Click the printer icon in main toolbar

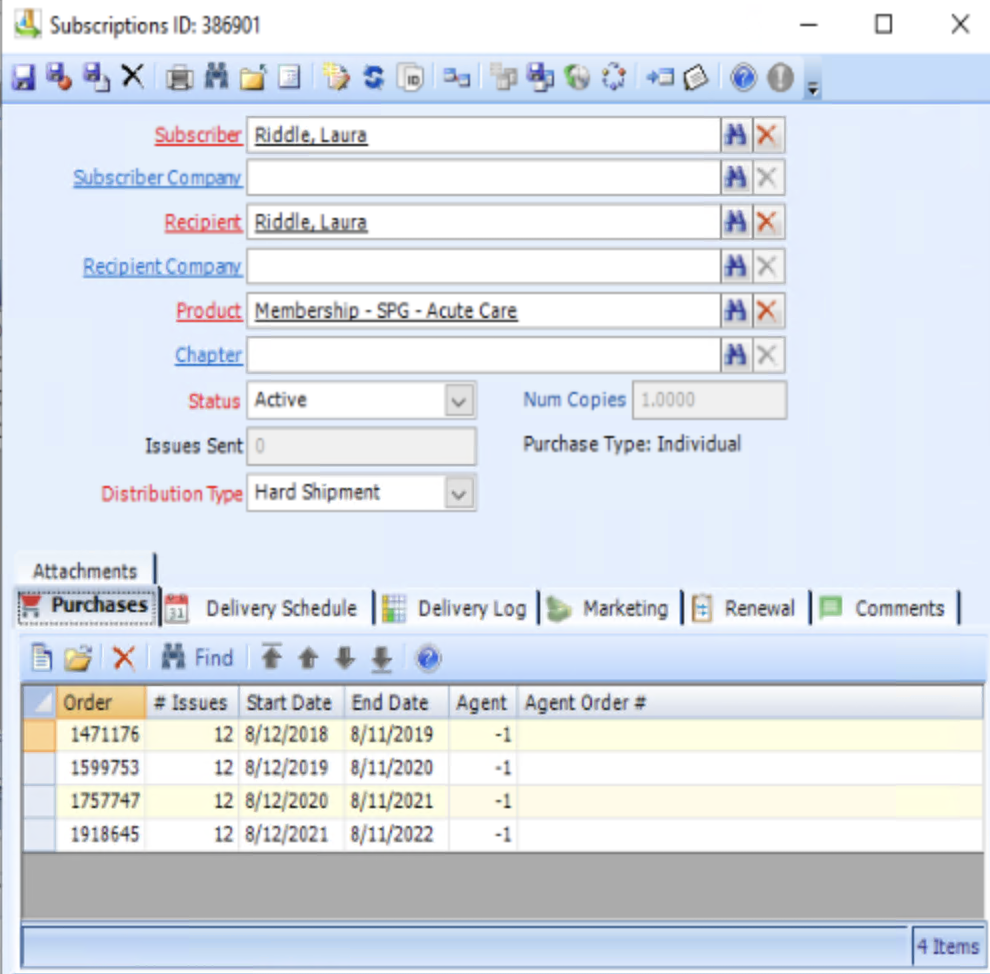(x=180, y=77)
